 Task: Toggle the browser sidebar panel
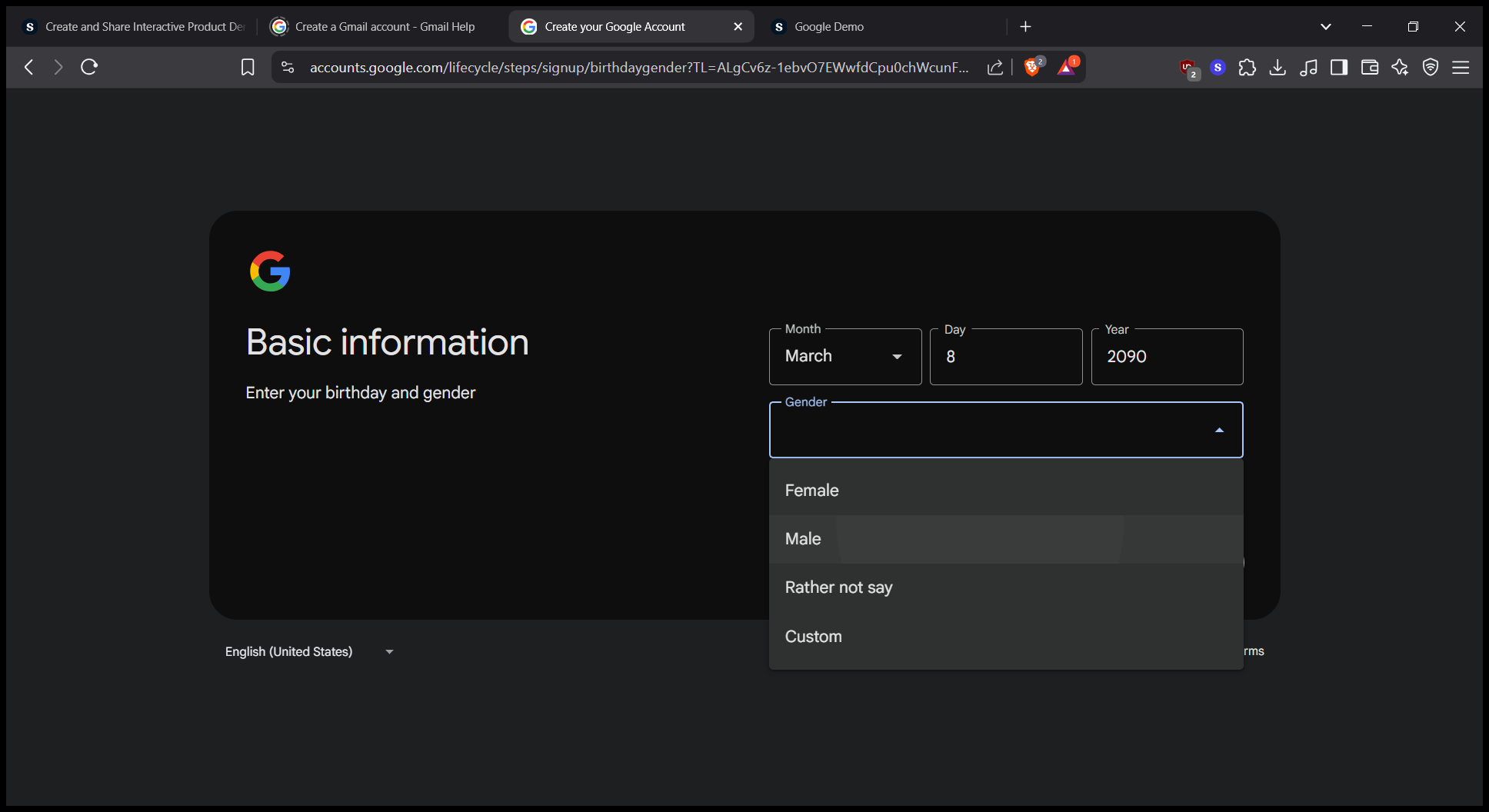pos(1339,68)
